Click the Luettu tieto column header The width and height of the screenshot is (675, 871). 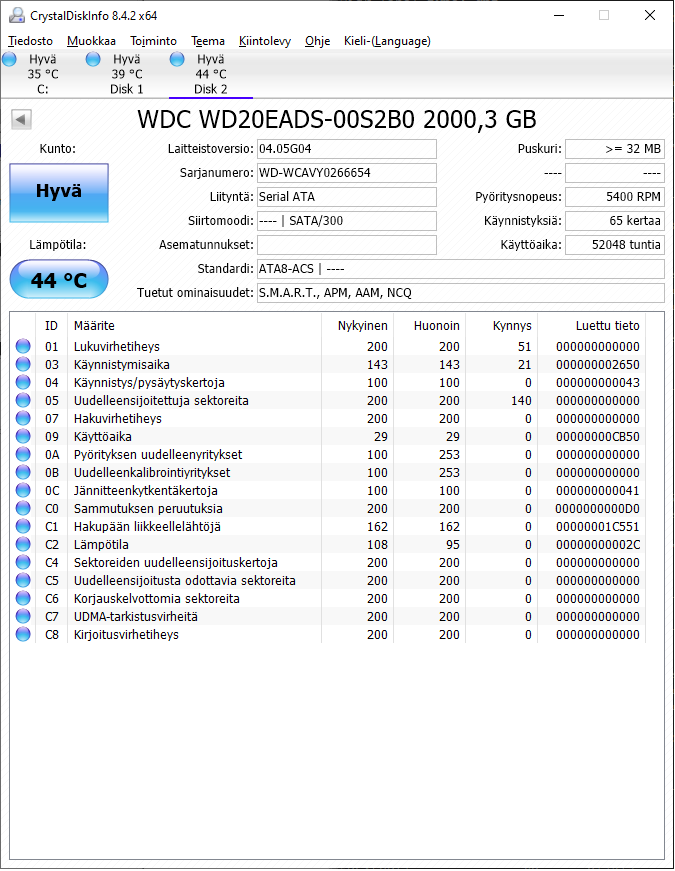click(x=592, y=326)
